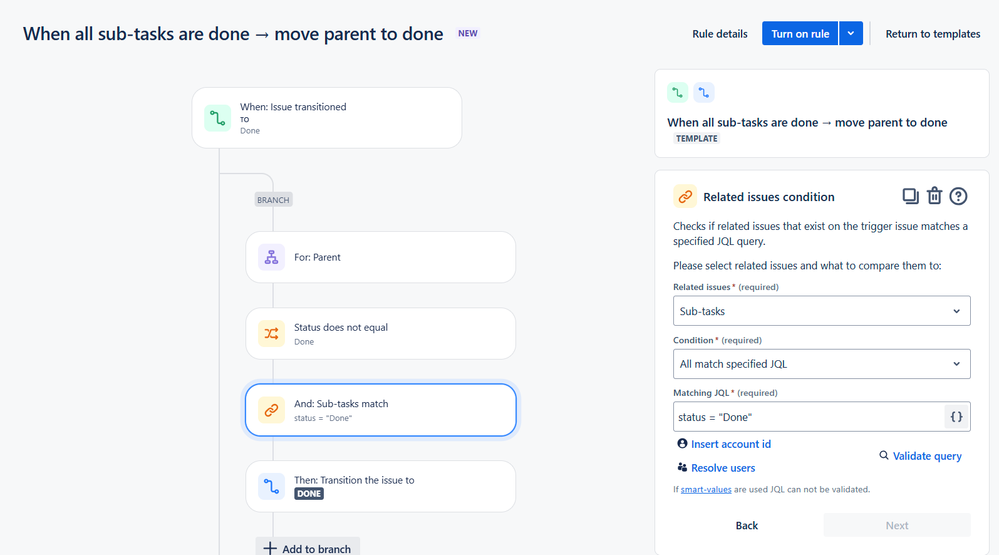Click the blue action icon in template panel
999x555 pixels.
(703, 92)
